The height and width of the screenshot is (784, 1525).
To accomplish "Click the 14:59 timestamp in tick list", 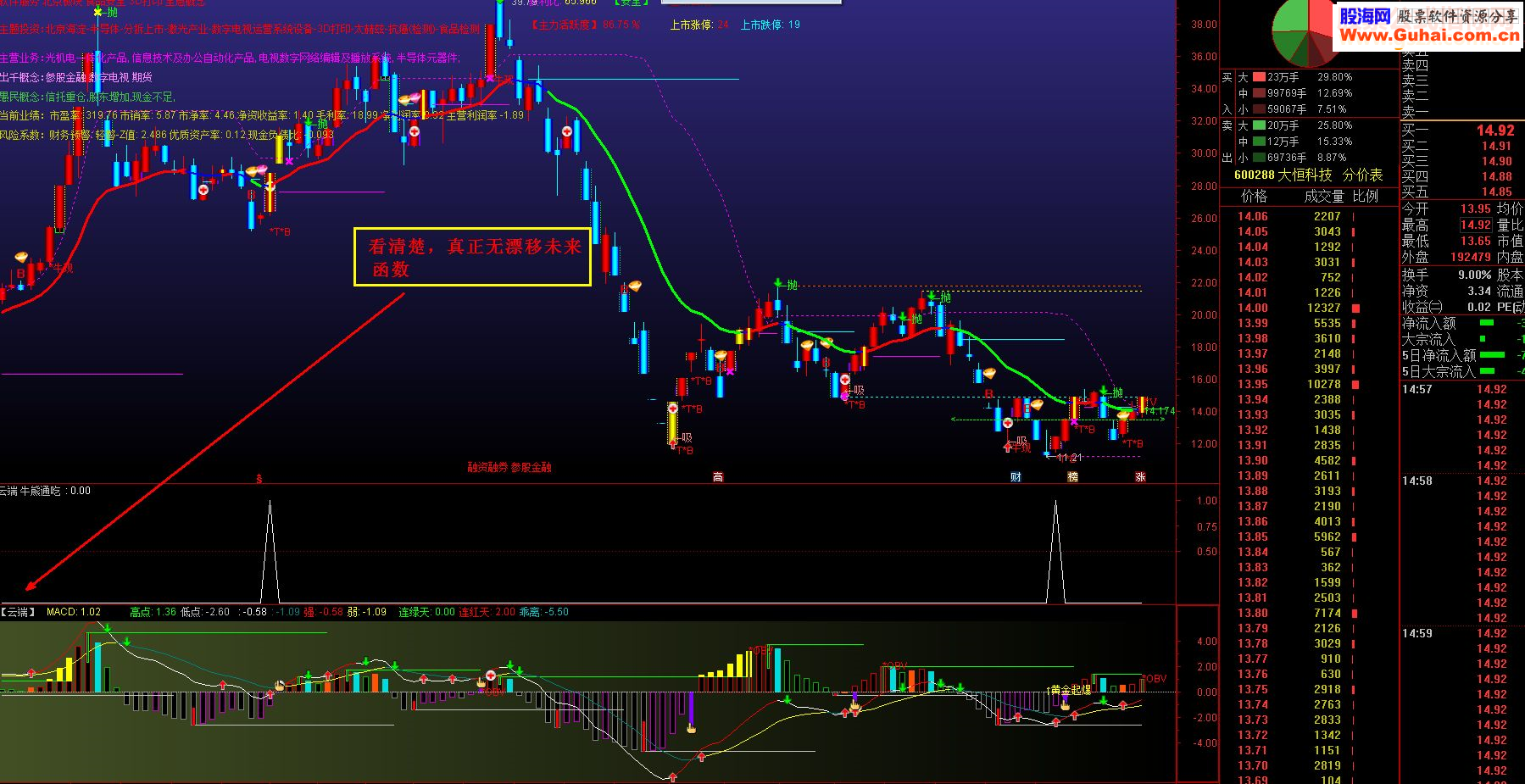I will (x=1416, y=633).
